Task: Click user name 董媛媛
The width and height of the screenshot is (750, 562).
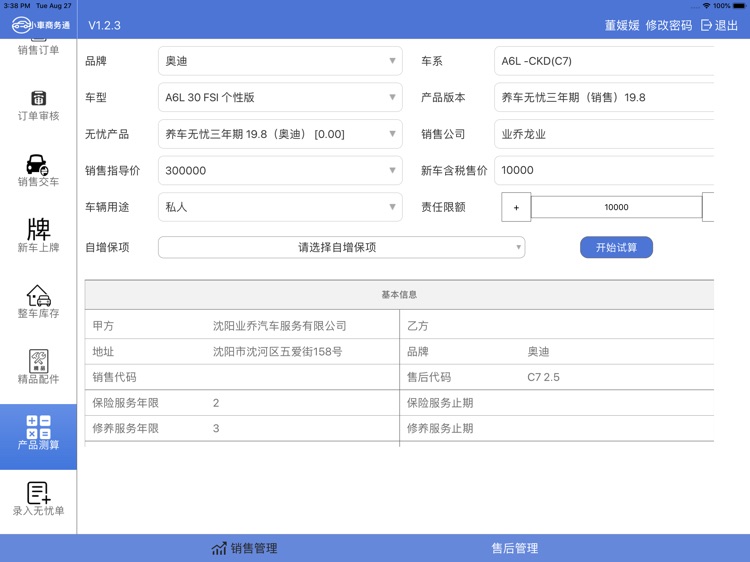Action: (x=622, y=25)
